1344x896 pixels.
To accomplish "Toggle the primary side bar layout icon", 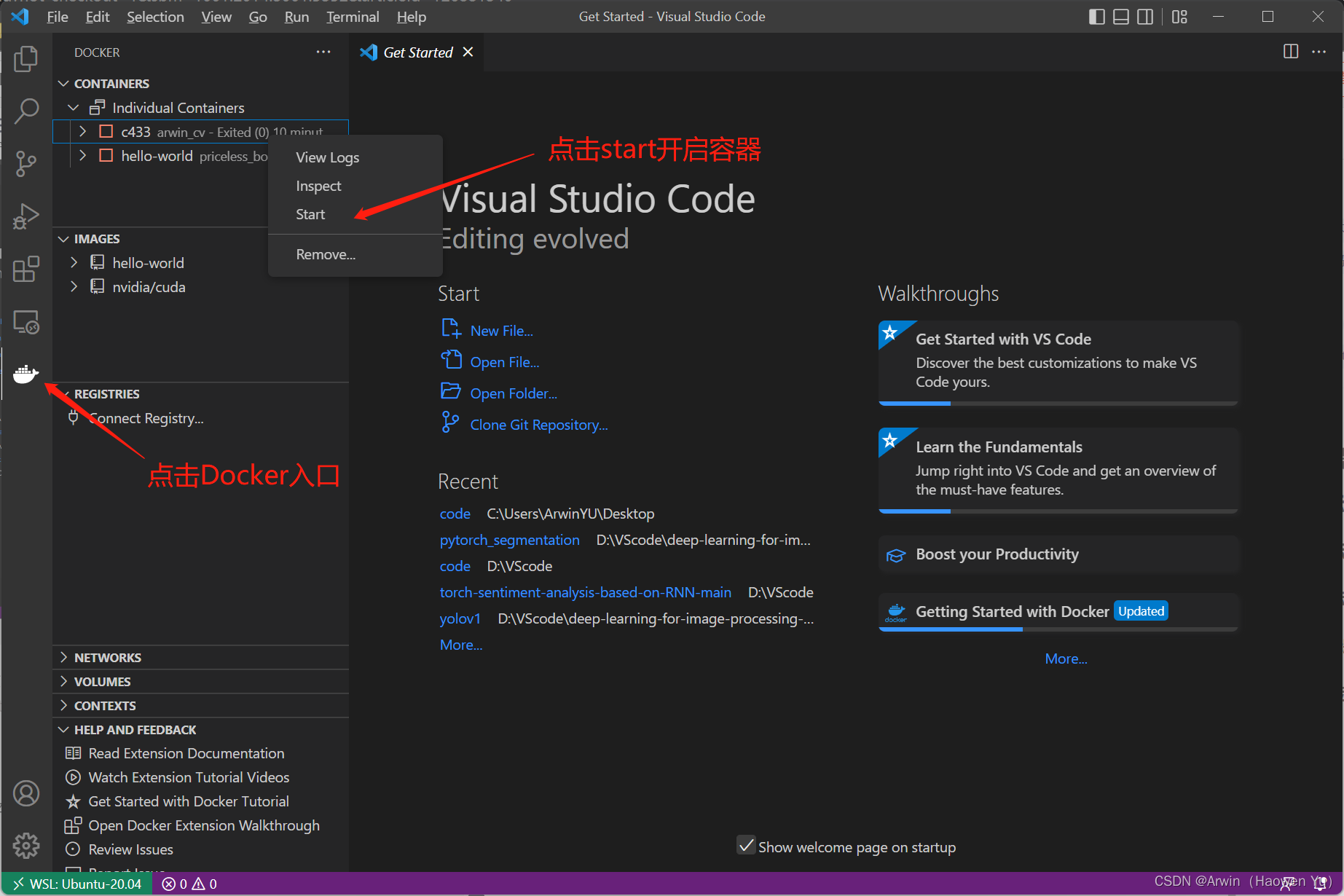I will coord(1097,17).
